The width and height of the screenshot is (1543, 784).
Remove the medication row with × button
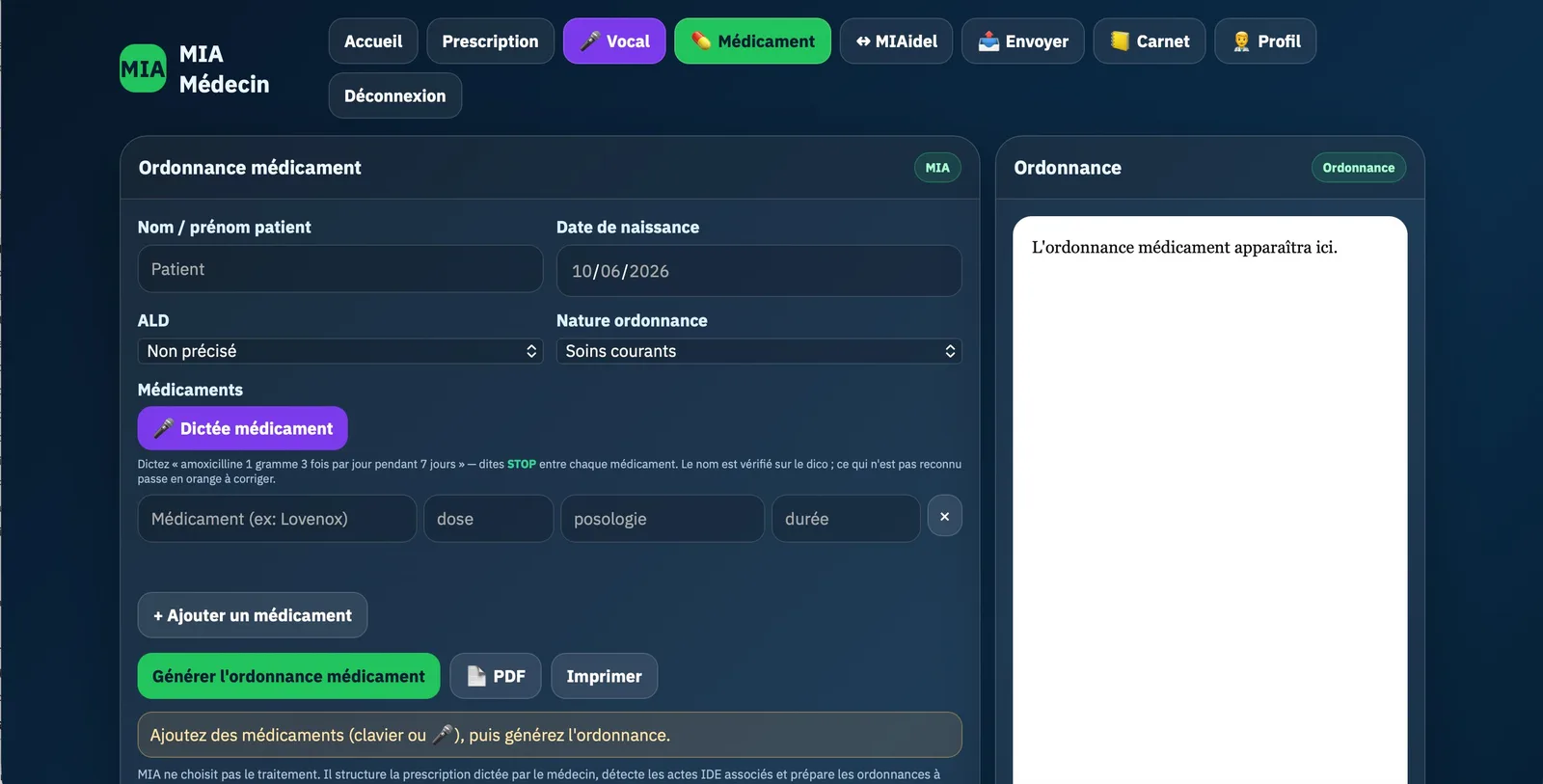[945, 516]
